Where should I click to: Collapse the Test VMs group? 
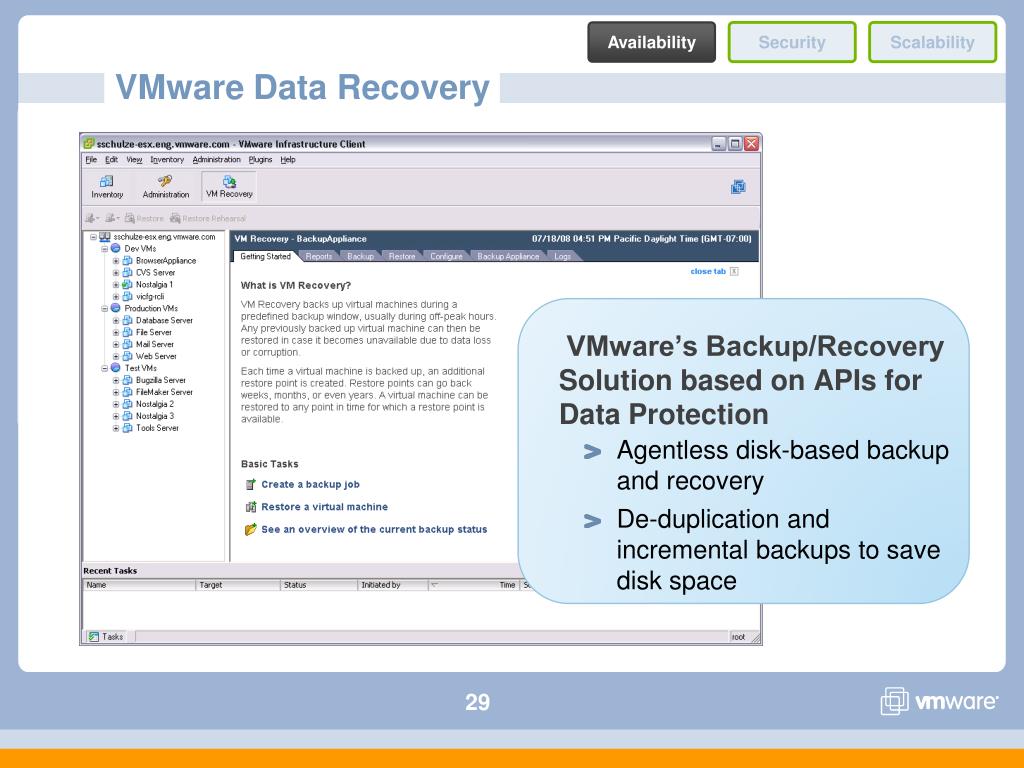(104, 368)
